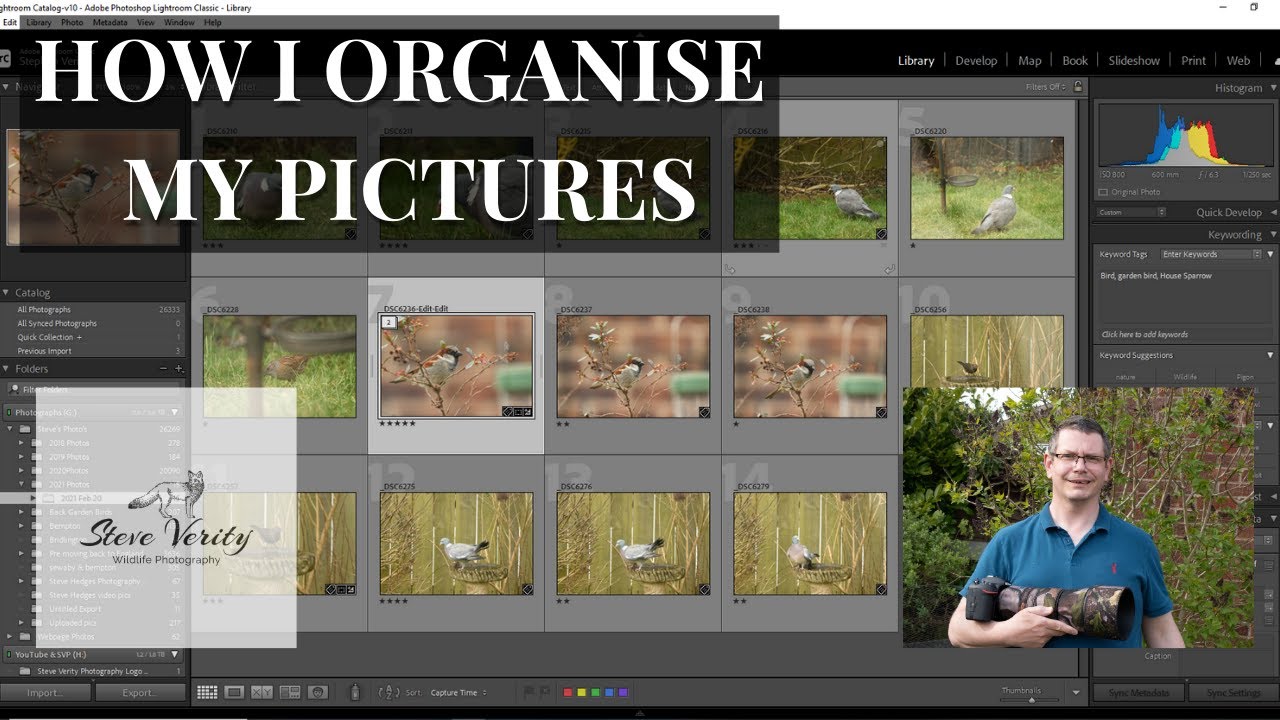Open Survey view in the toolbar
Image resolution: width=1280 pixels, height=720 pixels.
pos(290,692)
